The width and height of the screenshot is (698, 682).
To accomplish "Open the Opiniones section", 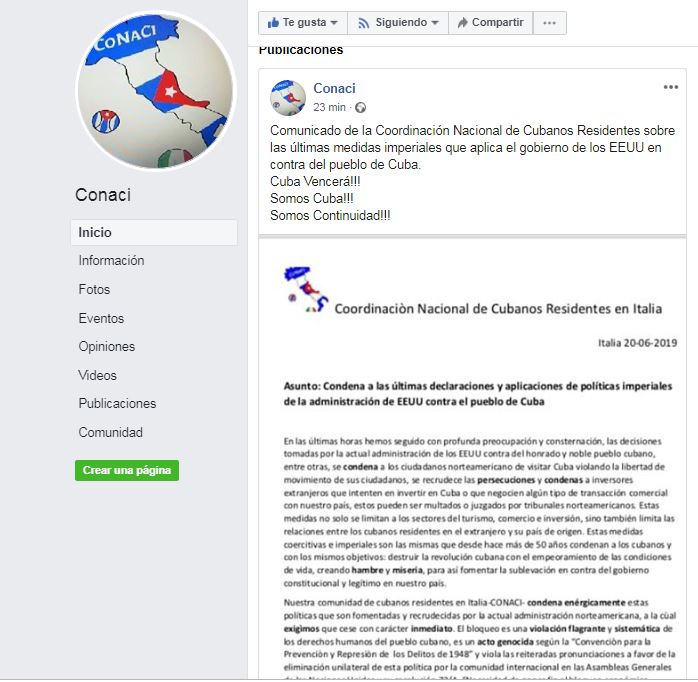I will (106, 346).
